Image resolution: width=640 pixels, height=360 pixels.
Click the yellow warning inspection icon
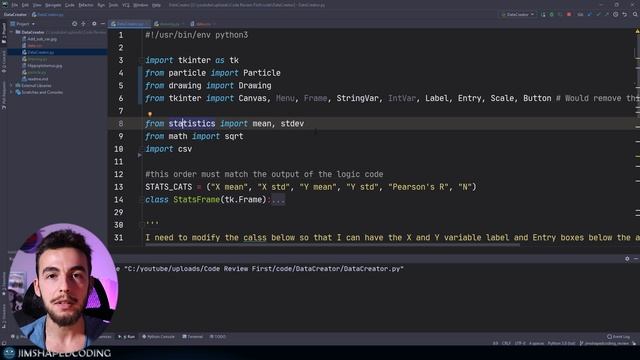pos(637,31)
